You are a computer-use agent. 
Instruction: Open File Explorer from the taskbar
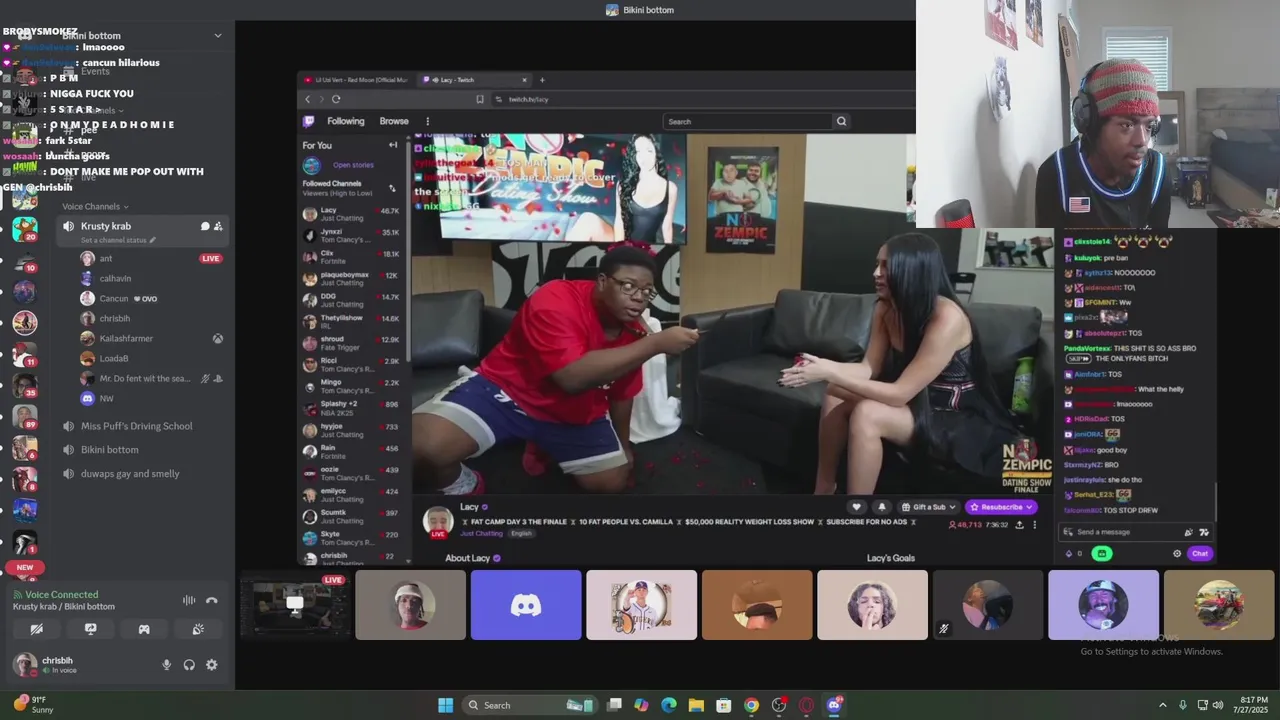696,705
